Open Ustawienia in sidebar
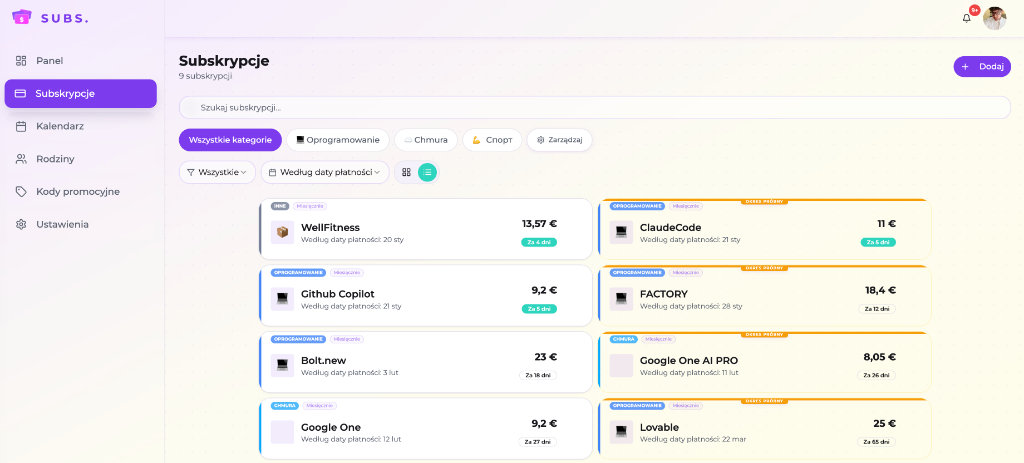1024x463 pixels. click(x=80, y=224)
